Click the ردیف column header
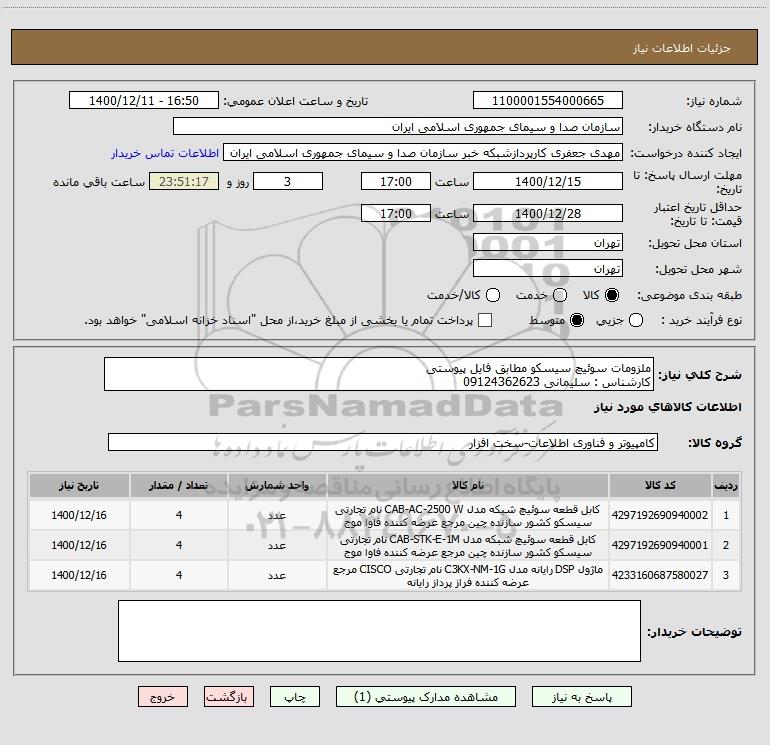Image resolution: width=770 pixels, height=745 pixels. click(726, 486)
